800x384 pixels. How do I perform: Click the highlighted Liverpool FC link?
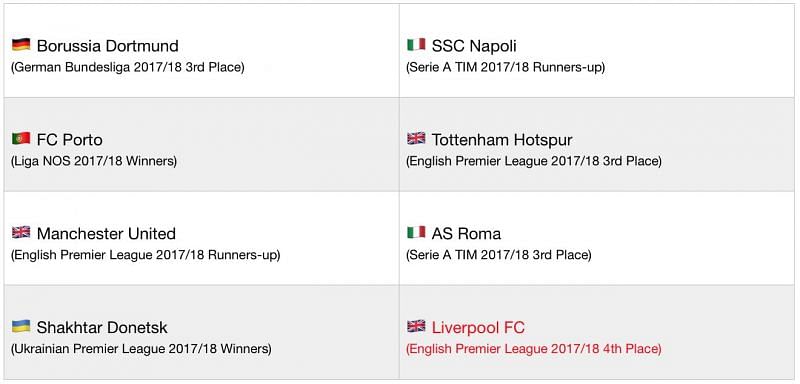click(x=478, y=327)
